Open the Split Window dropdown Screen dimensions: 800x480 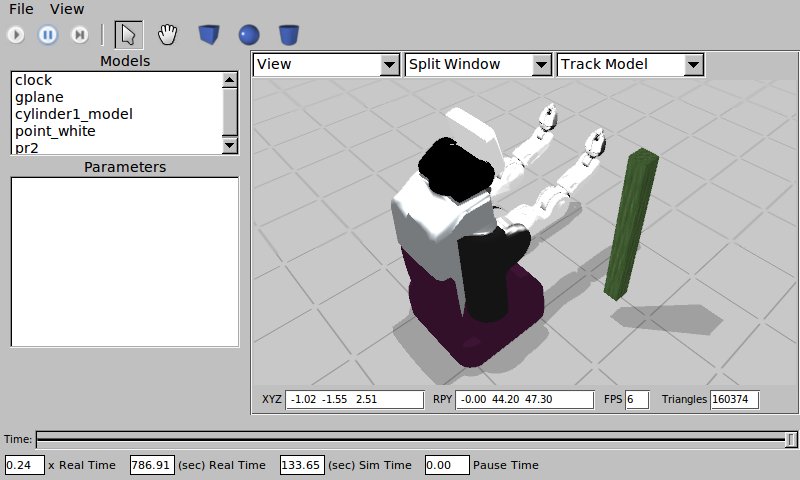[x=478, y=64]
